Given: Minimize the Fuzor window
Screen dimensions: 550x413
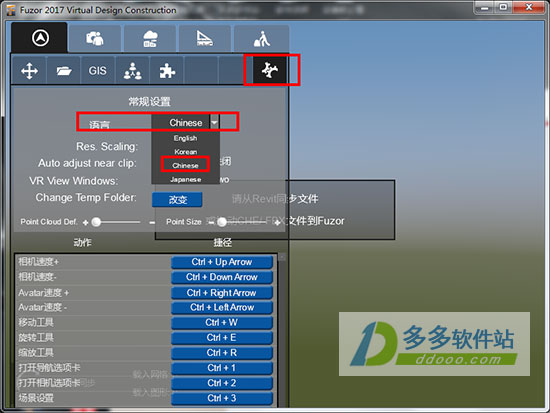Looking at the screenshot, I should pyautogui.click(x=484, y=7).
